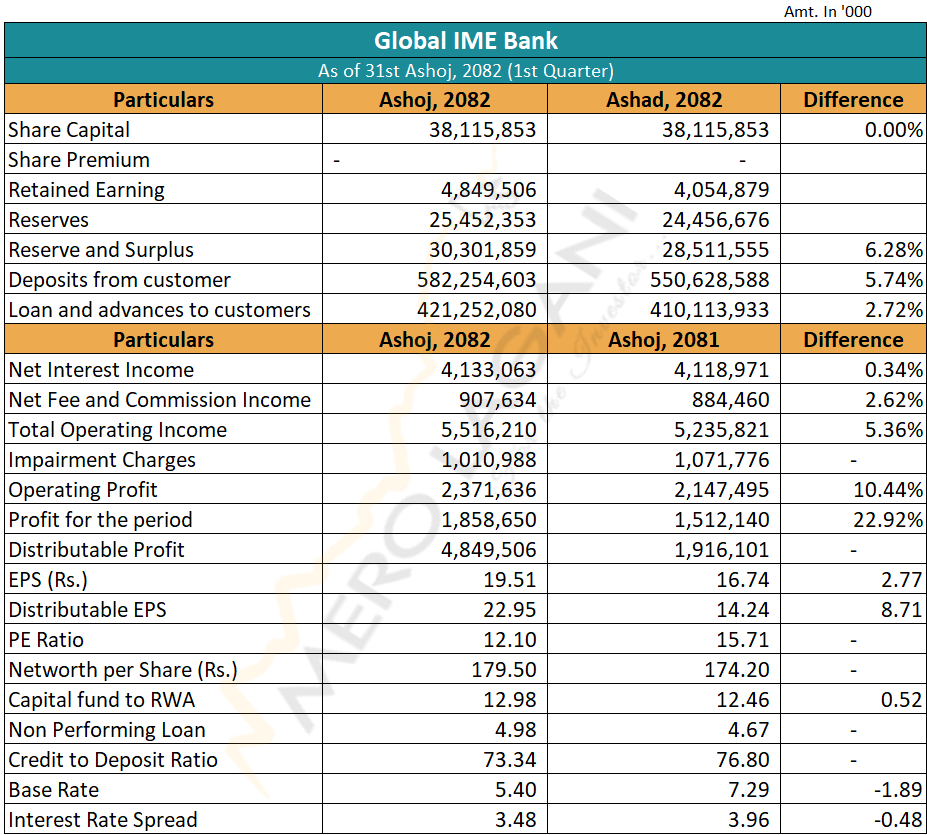Viewport: 927px width, 835px height.
Task: Select the Share Capital row label
Action: click(69, 130)
